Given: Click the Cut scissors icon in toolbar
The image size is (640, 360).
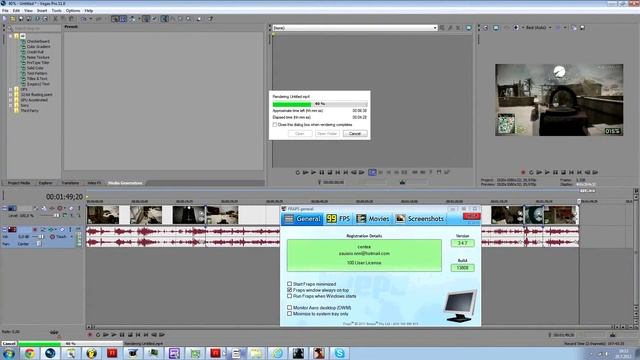Looking at the screenshot, I should [56, 18].
